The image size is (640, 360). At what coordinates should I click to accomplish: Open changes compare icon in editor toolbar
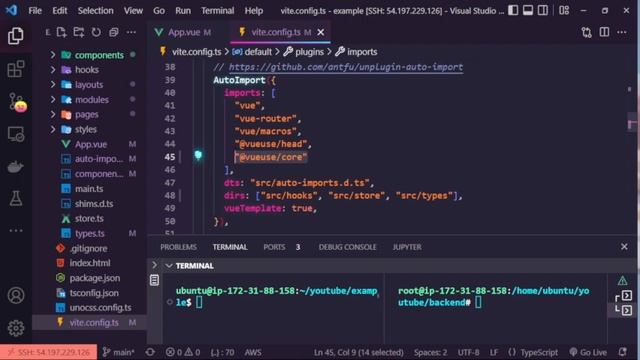click(587, 32)
